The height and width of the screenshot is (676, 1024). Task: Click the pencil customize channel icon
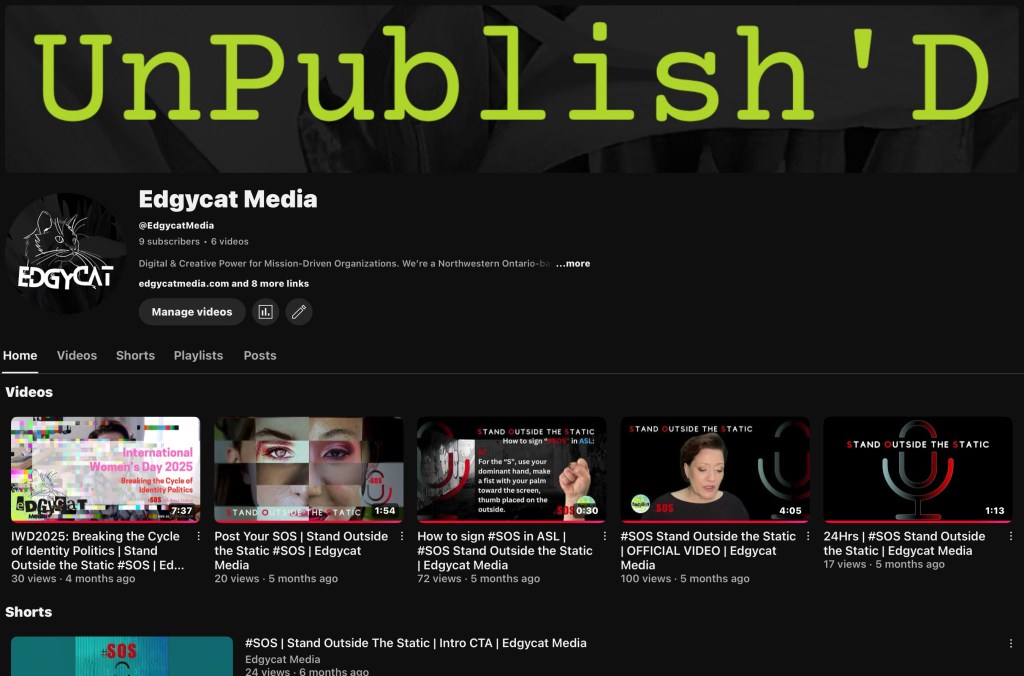pyautogui.click(x=298, y=312)
